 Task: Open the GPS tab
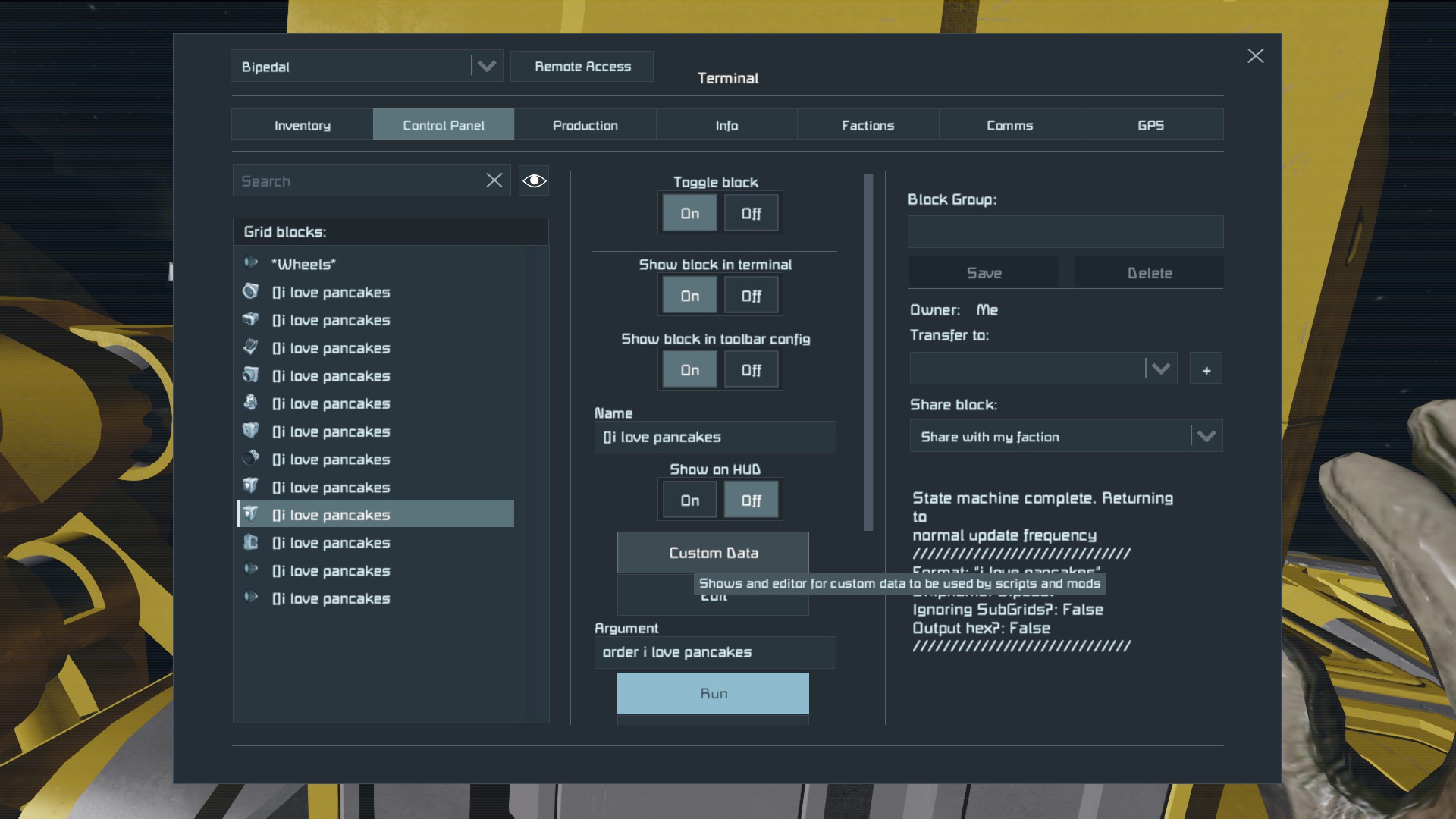click(1150, 125)
